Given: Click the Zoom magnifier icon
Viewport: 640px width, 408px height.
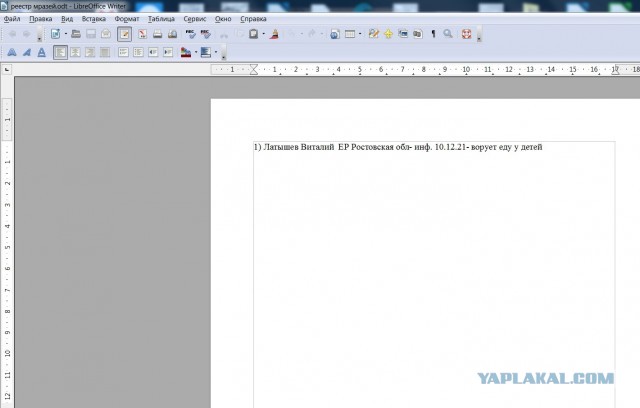Looking at the screenshot, I should coord(448,34).
